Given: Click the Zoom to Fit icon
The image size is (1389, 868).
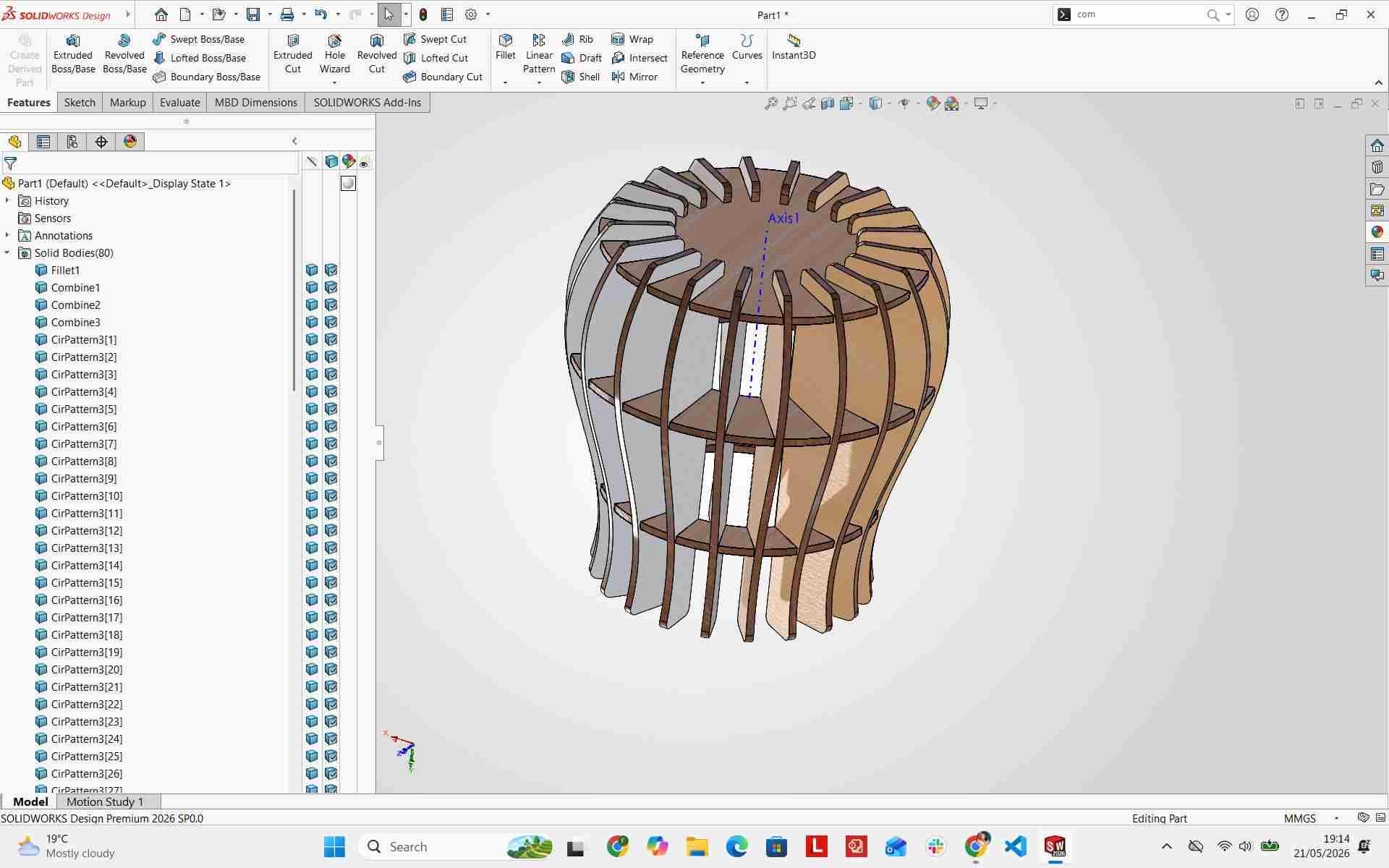Looking at the screenshot, I should point(771,103).
